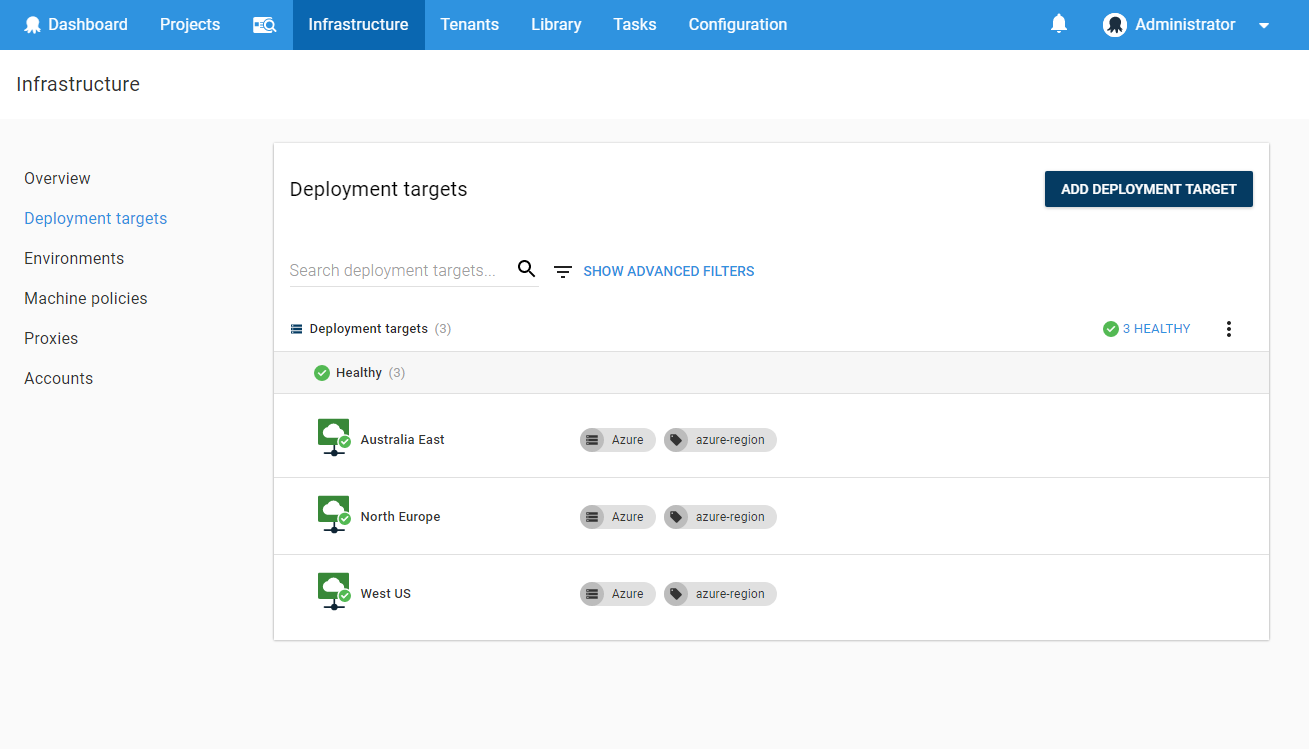Viewport: 1309px width, 749px height.
Task: Click the azure-region role chip on West US
Action: 720,594
